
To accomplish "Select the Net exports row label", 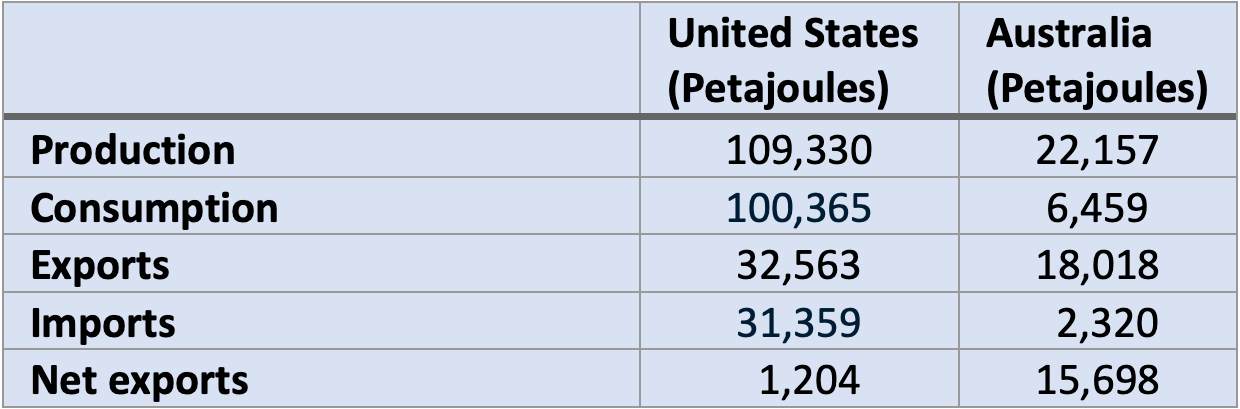I will 139,380.
